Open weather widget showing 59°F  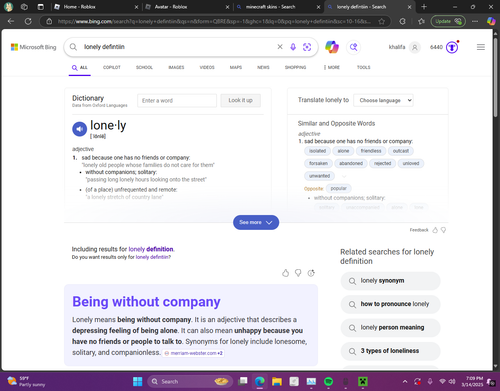(25, 381)
